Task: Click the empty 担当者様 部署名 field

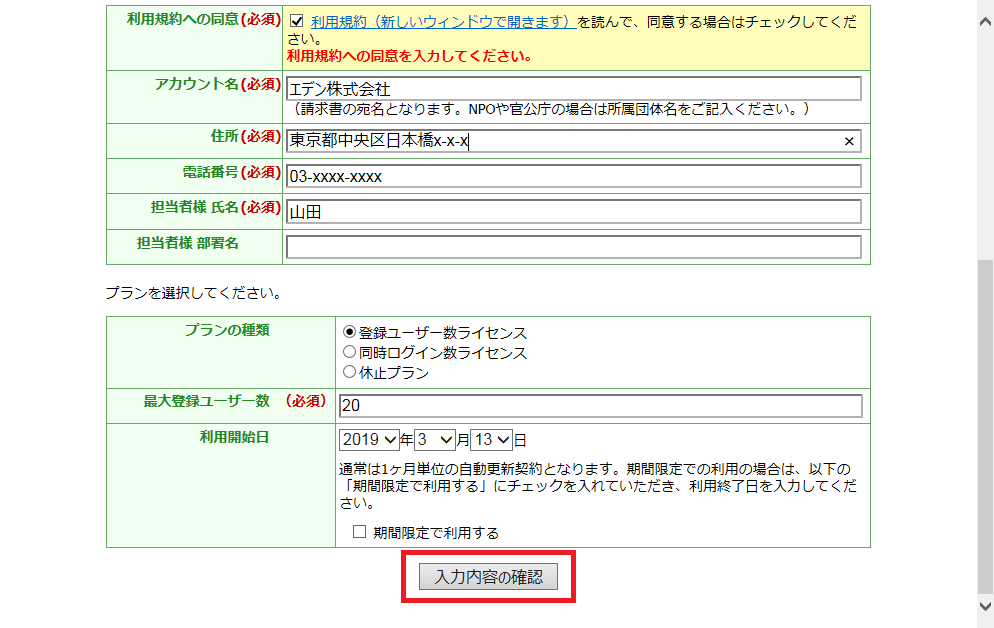Action: (x=574, y=247)
